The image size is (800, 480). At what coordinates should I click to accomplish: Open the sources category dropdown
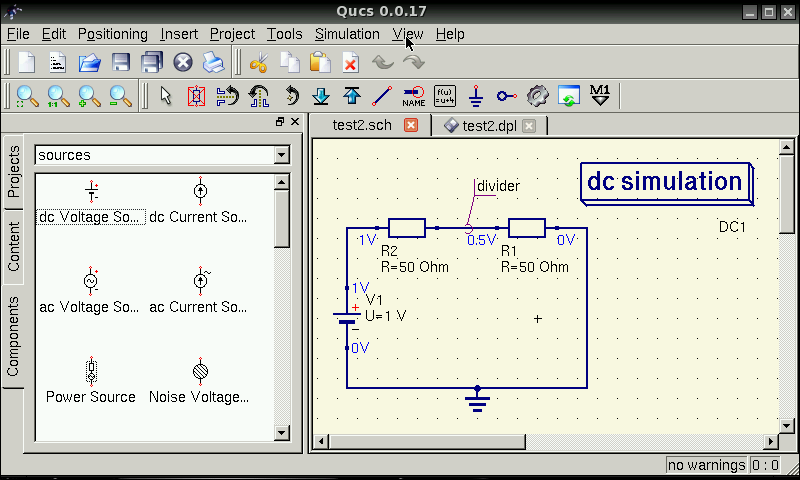click(281, 155)
